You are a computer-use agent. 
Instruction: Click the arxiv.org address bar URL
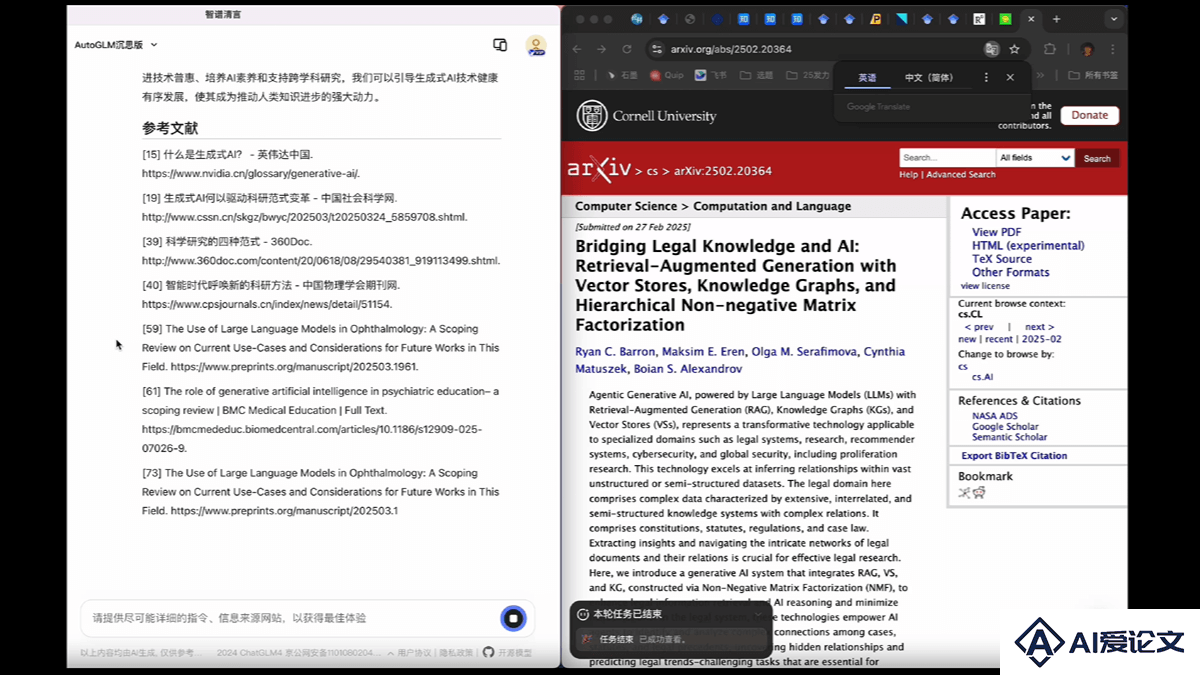click(x=730, y=49)
